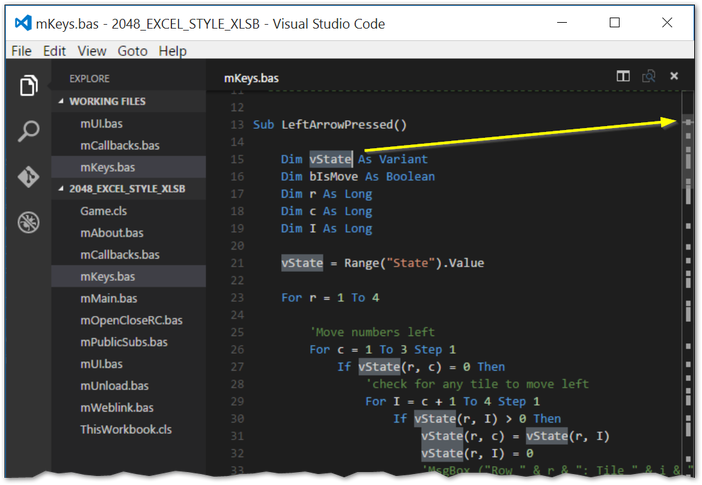Open the Debug view in the activity bar
Screen dimensions: 702x485
[29, 223]
